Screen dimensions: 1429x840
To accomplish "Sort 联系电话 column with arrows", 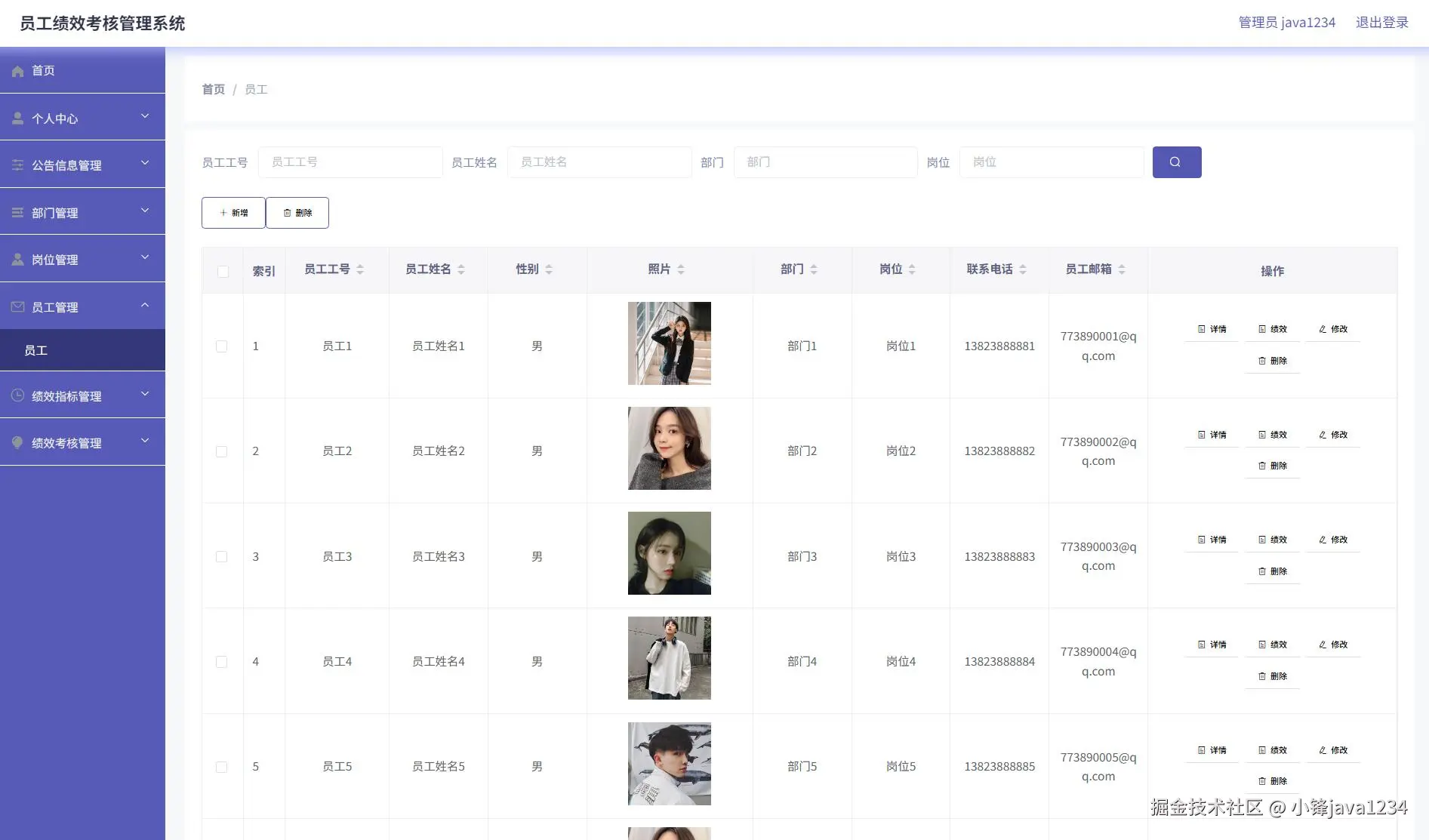I will click(x=1023, y=269).
